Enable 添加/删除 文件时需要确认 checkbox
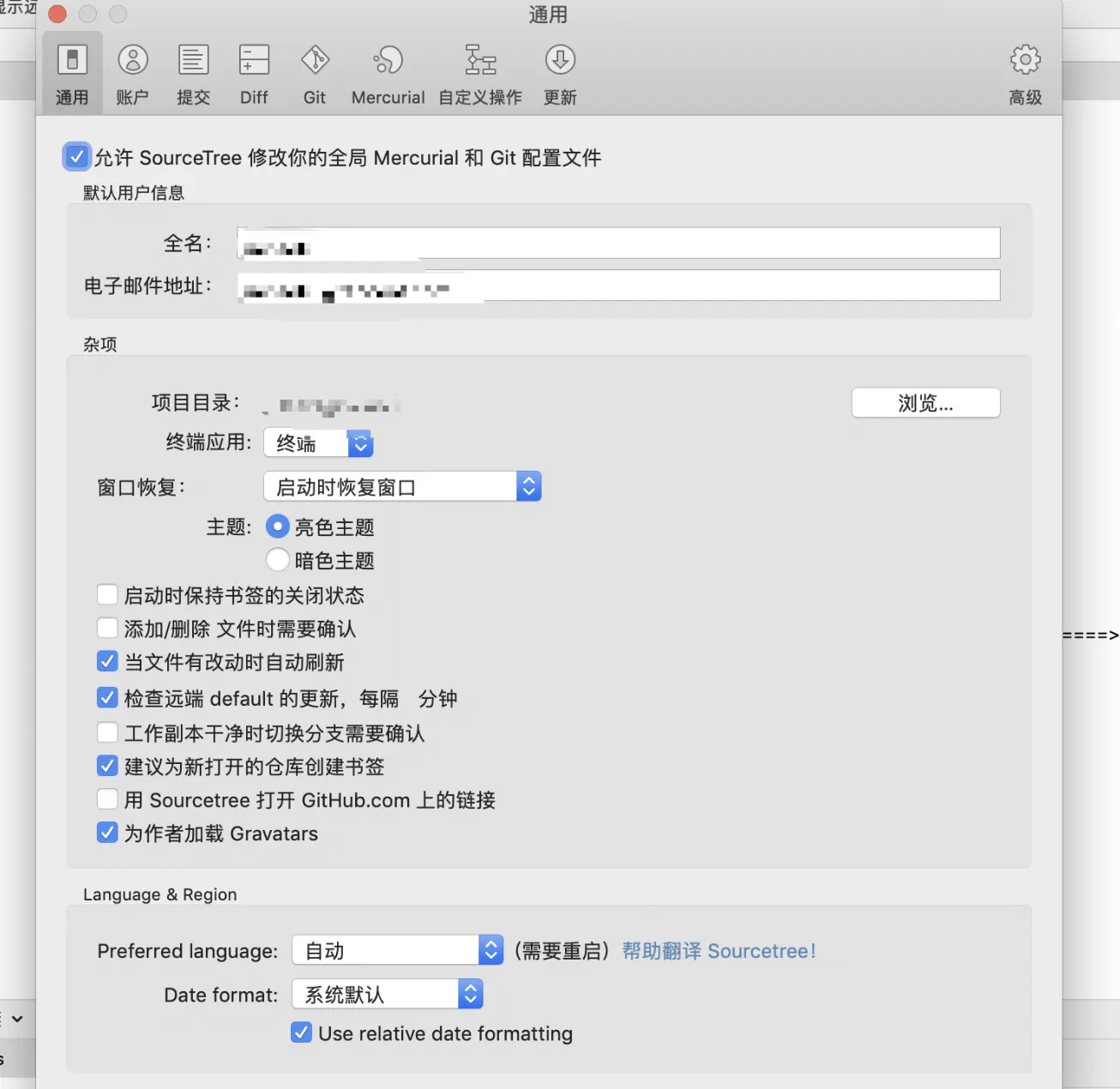This screenshot has height=1089, width=1120. click(x=107, y=628)
